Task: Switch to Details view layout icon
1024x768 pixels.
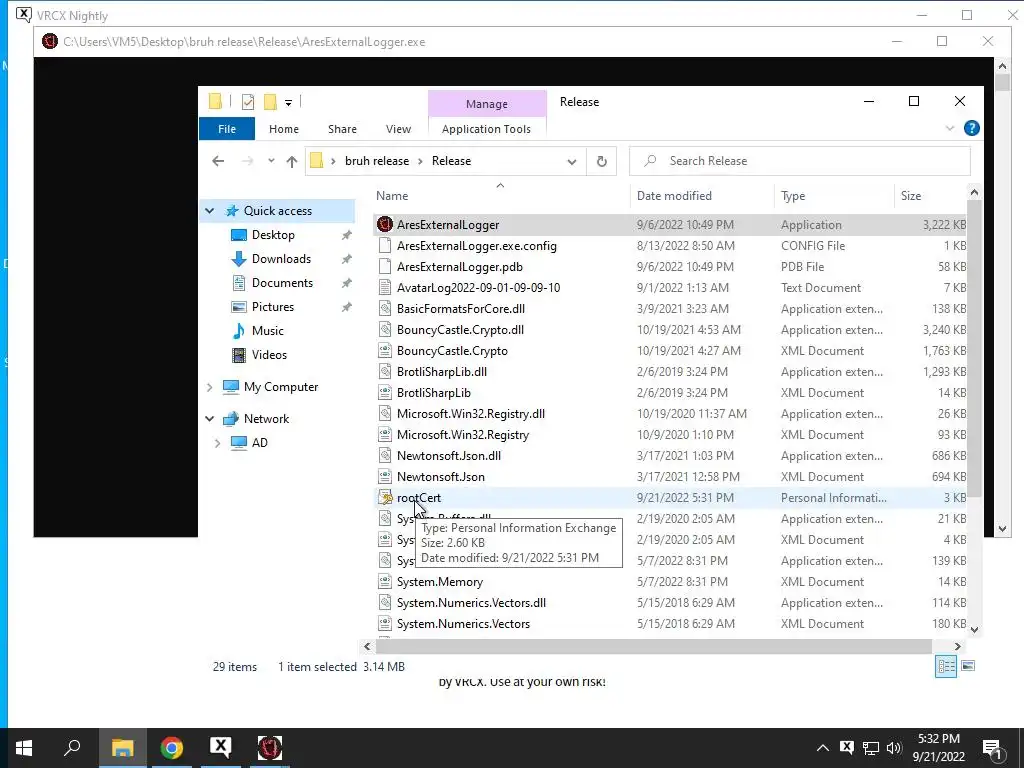Action: coord(946,666)
